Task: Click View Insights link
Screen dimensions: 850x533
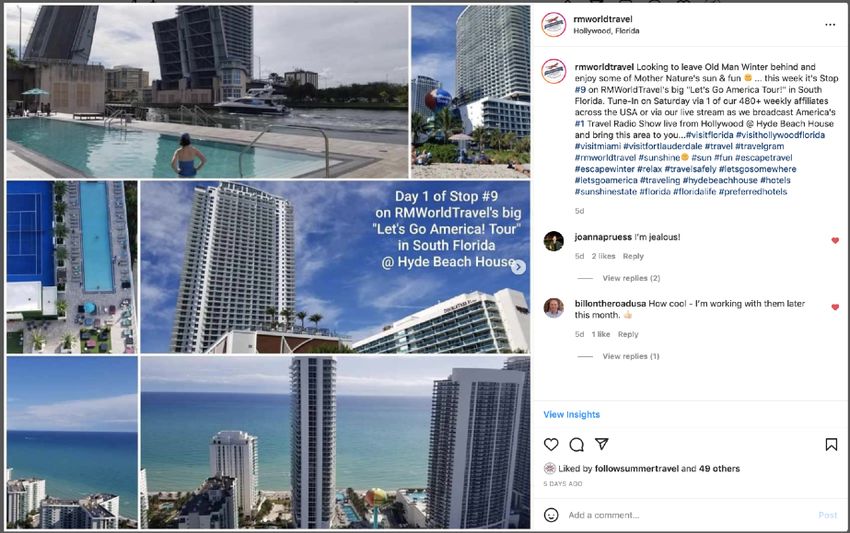Action: click(x=571, y=414)
